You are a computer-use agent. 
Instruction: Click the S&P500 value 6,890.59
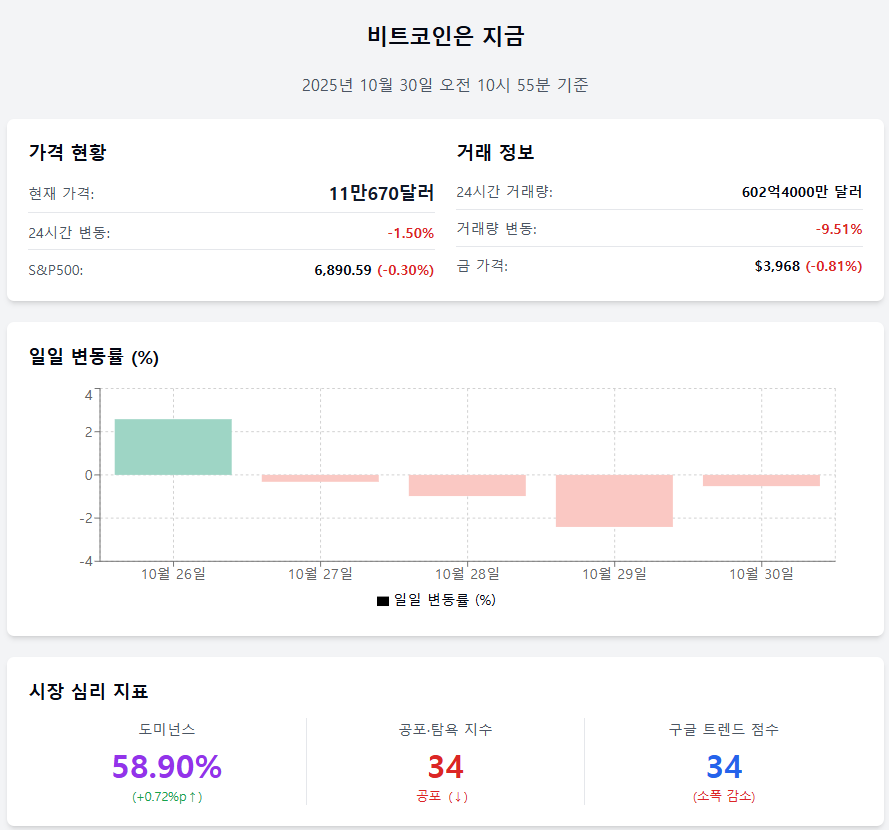point(342,270)
